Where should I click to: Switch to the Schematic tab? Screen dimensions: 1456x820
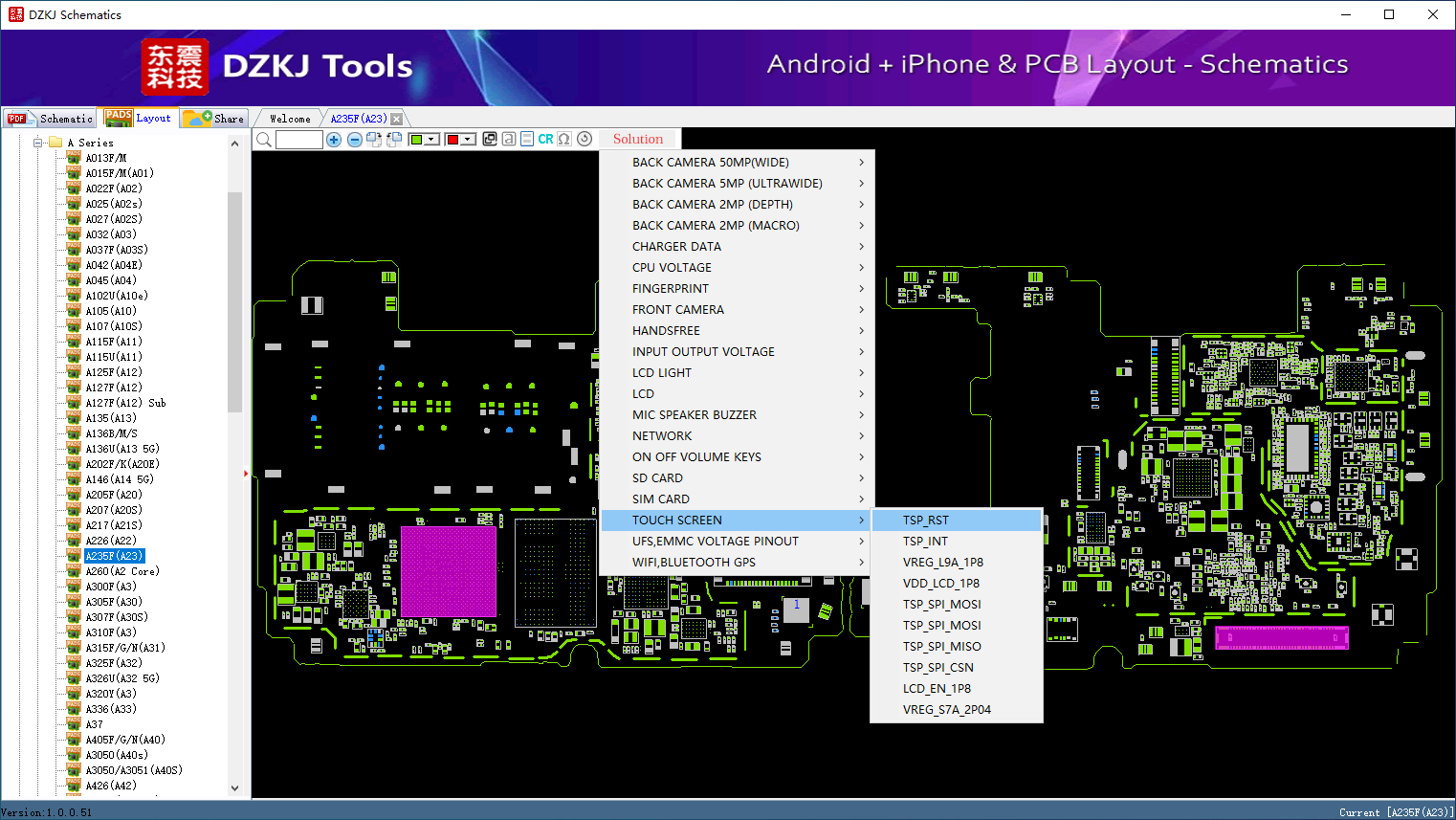click(50, 119)
